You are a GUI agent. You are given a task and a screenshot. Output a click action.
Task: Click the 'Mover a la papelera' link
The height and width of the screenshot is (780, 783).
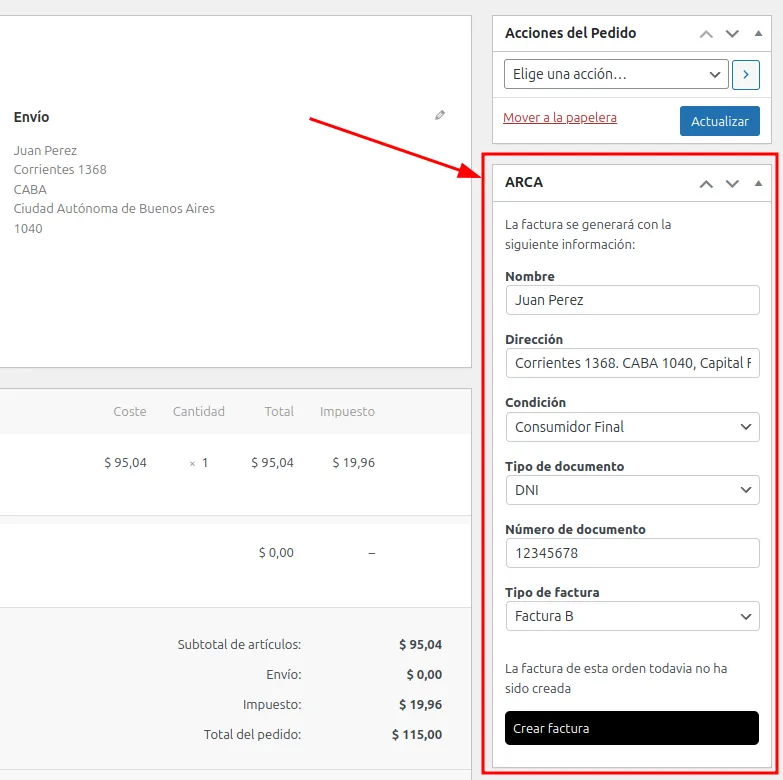point(560,118)
